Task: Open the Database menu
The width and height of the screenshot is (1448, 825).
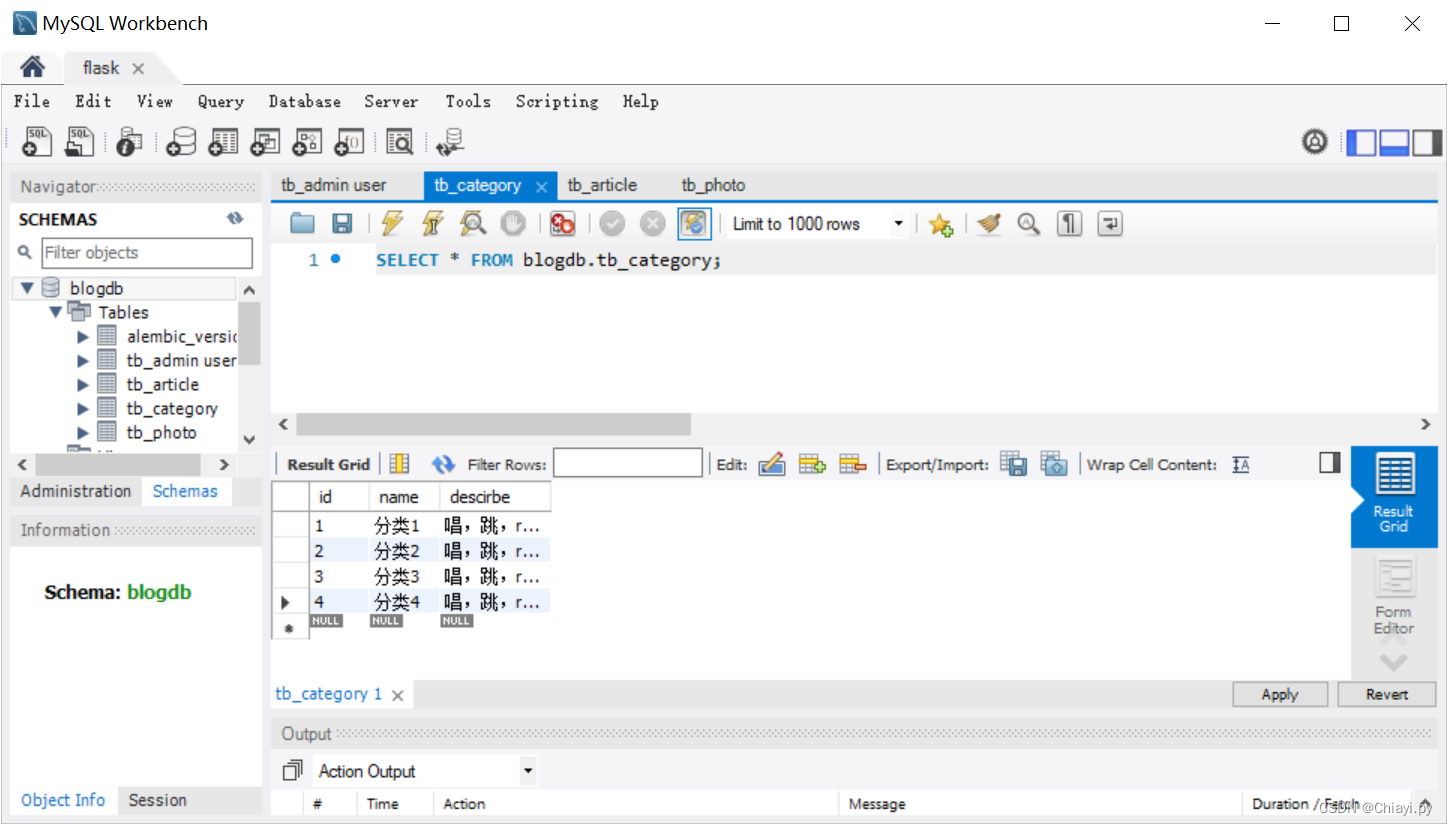Action: click(305, 101)
